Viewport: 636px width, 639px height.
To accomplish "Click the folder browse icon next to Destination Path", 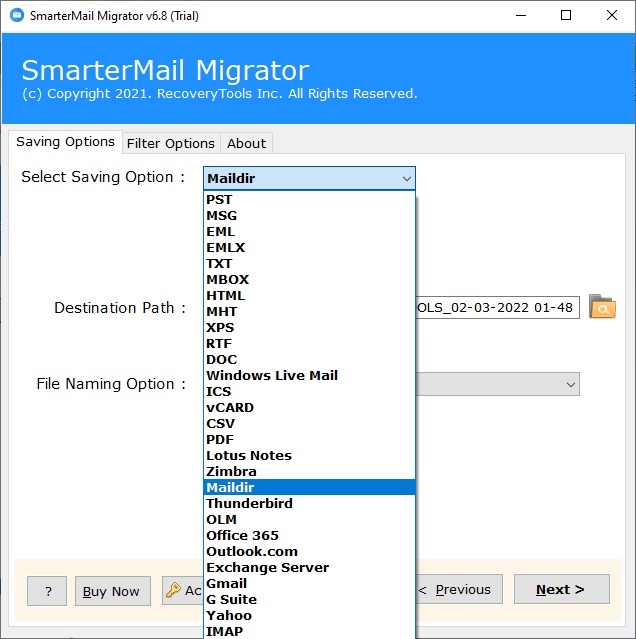I will pyautogui.click(x=602, y=307).
